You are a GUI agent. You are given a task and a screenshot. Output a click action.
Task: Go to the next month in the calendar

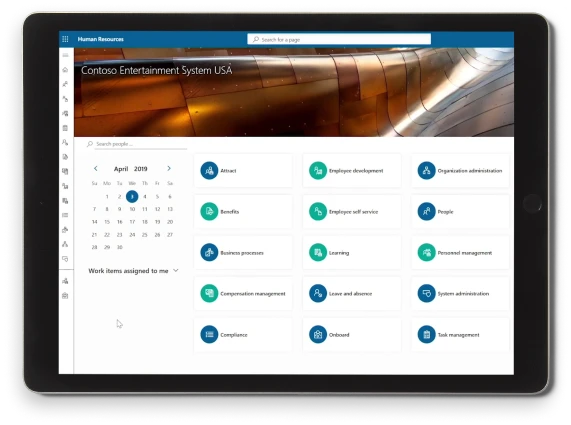coord(169,168)
